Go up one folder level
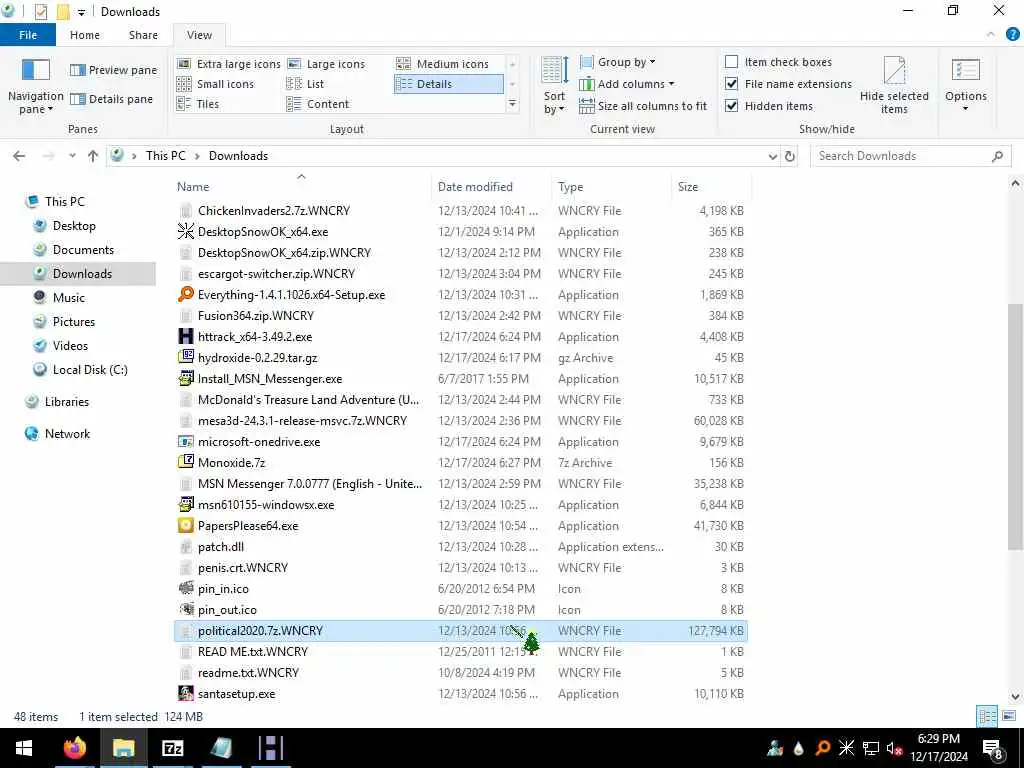 coord(93,156)
